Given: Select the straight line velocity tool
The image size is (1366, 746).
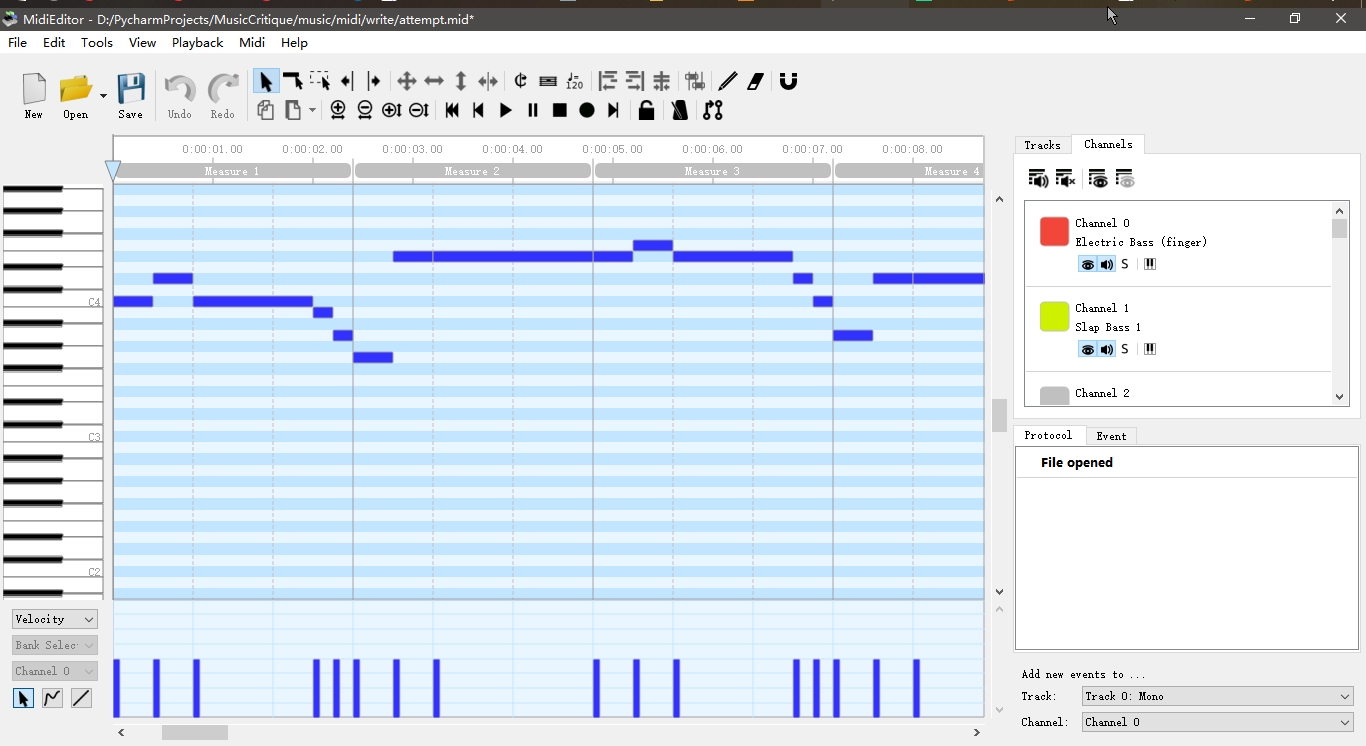Looking at the screenshot, I should [x=81, y=698].
